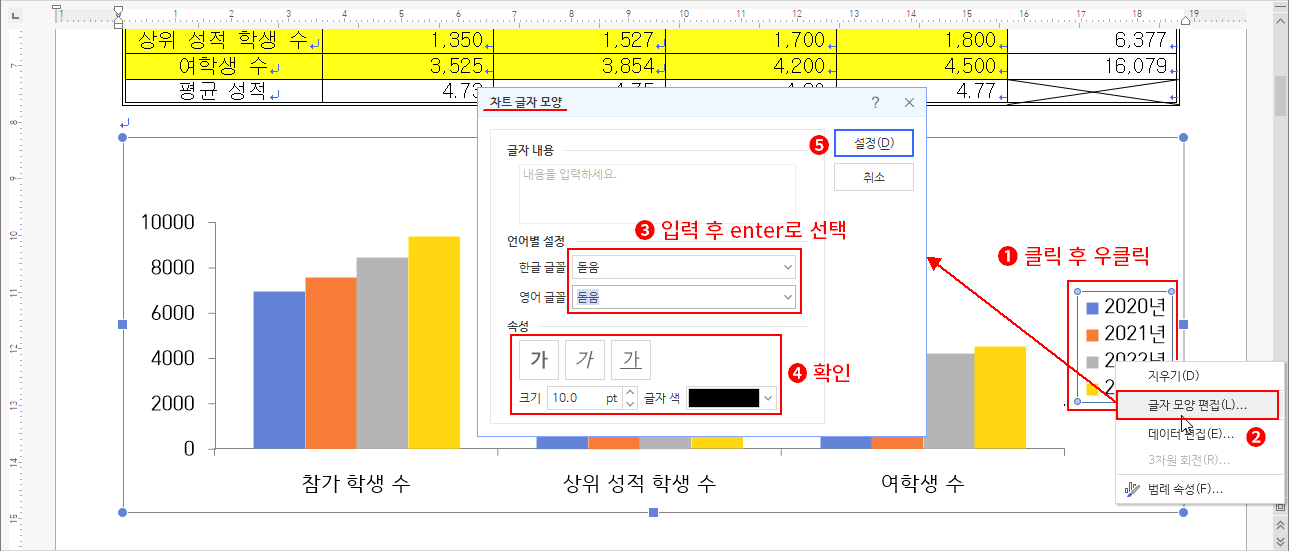Screen dimensions: 1289x551
Task: Click the chart's left-middle resize handle
Action: [123, 324]
